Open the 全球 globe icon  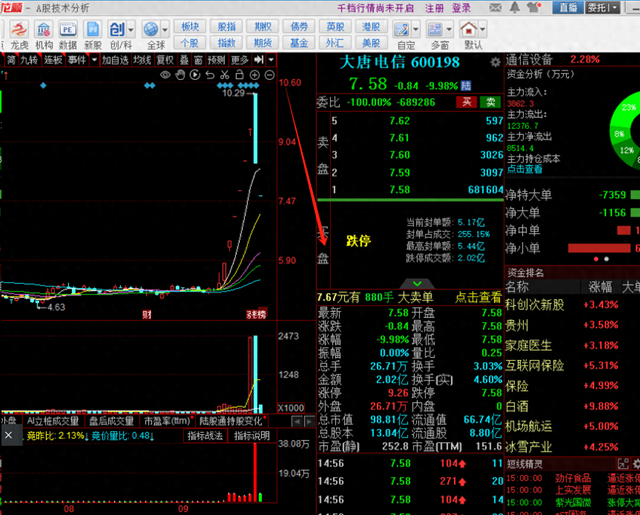tap(151, 29)
